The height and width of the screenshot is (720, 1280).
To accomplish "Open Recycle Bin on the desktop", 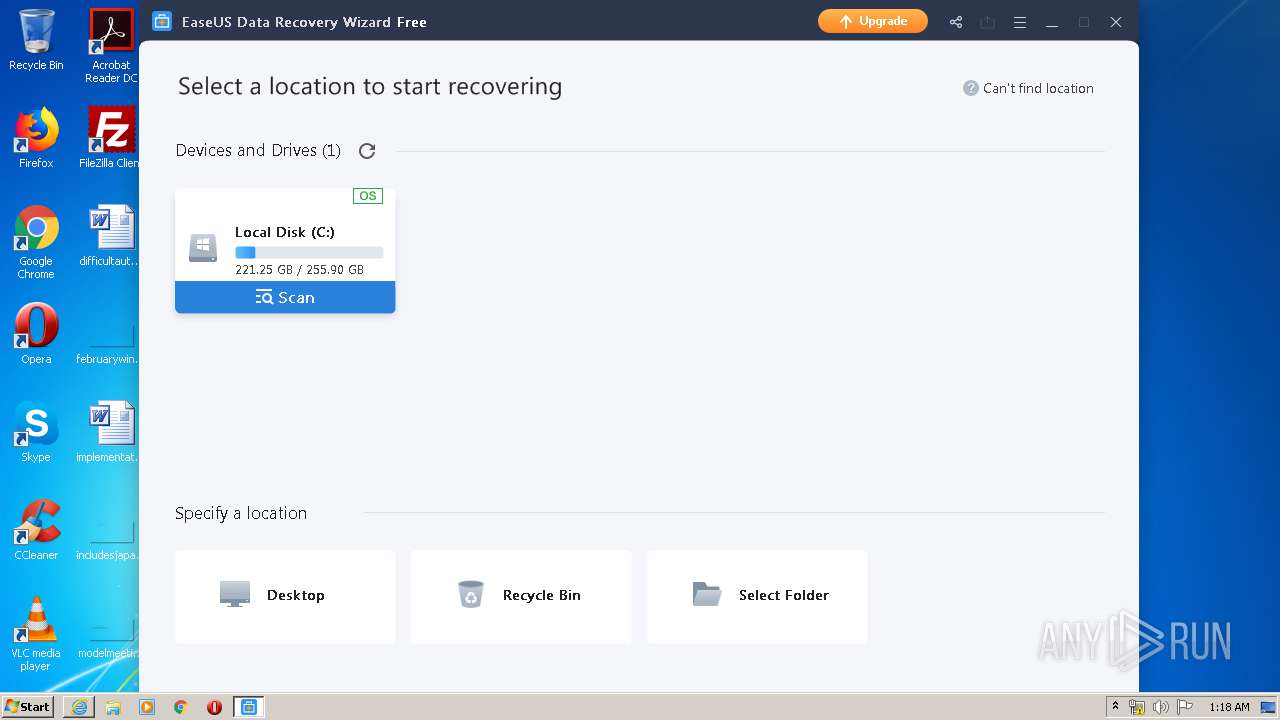I will (x=36, y=40).
